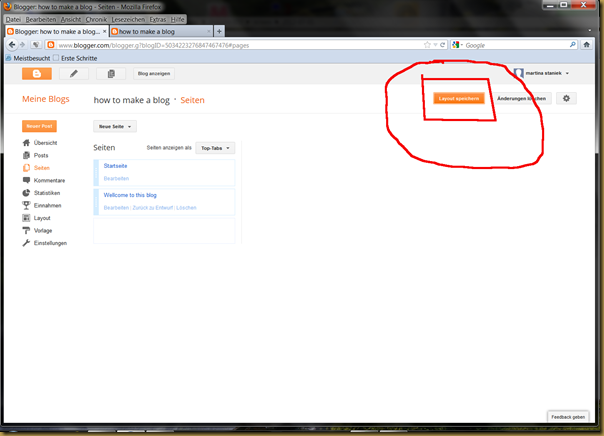Open the Top-Tabs dropdown
604x436 pixels.
(215, 148)
